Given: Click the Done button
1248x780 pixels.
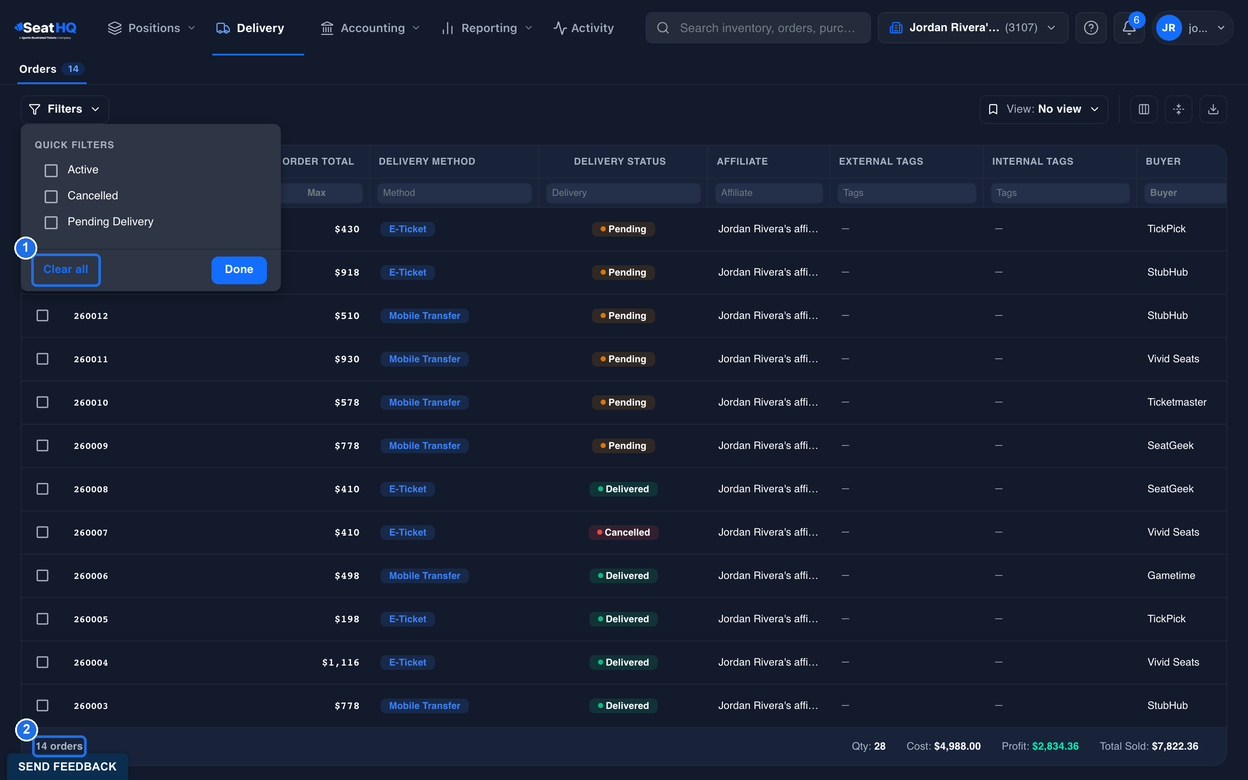Looking at the screenshot, I should coord(239,270).
